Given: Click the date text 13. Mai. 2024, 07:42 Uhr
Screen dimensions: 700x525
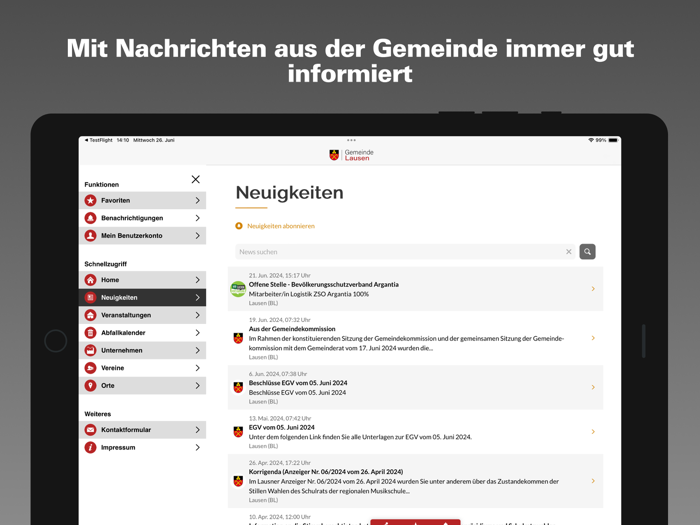Looking at the screenshot, I should pos(280,418).
